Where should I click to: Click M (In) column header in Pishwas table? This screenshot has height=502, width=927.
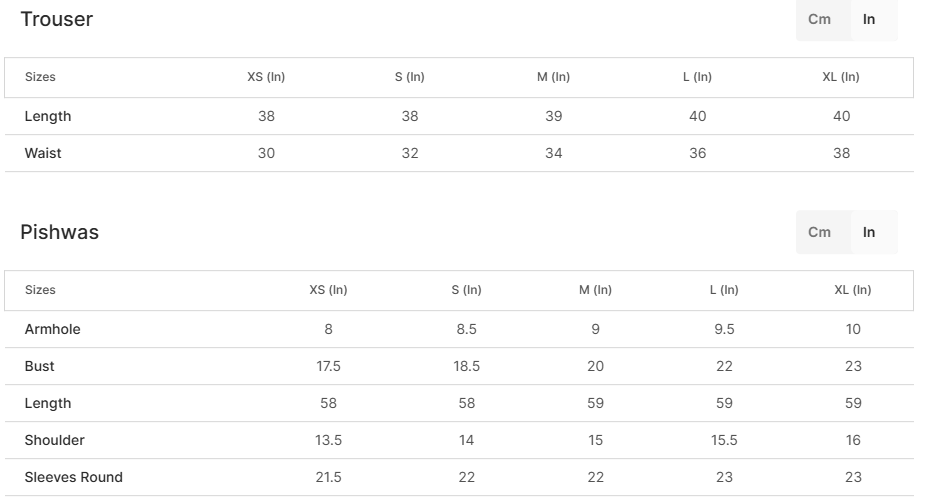595,290
